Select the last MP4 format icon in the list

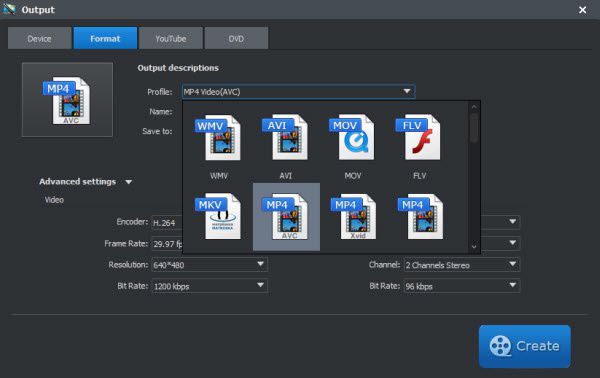pyautogui.click(x=421, y=217)
